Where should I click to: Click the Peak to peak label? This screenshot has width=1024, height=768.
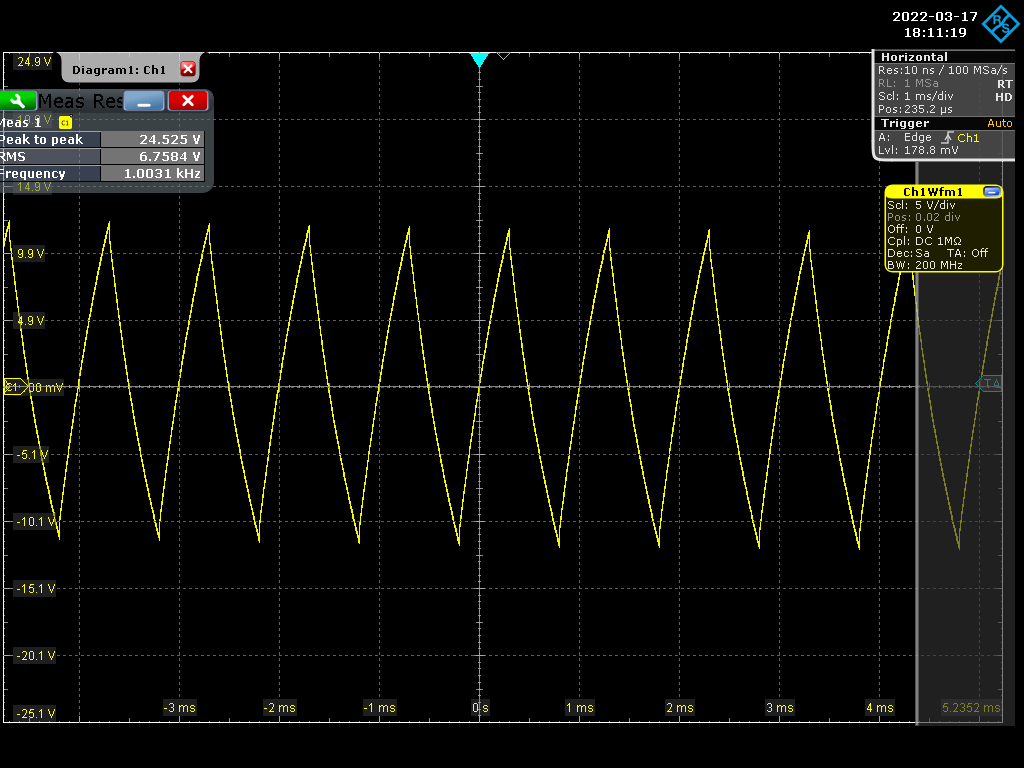(x=42, y=139)
